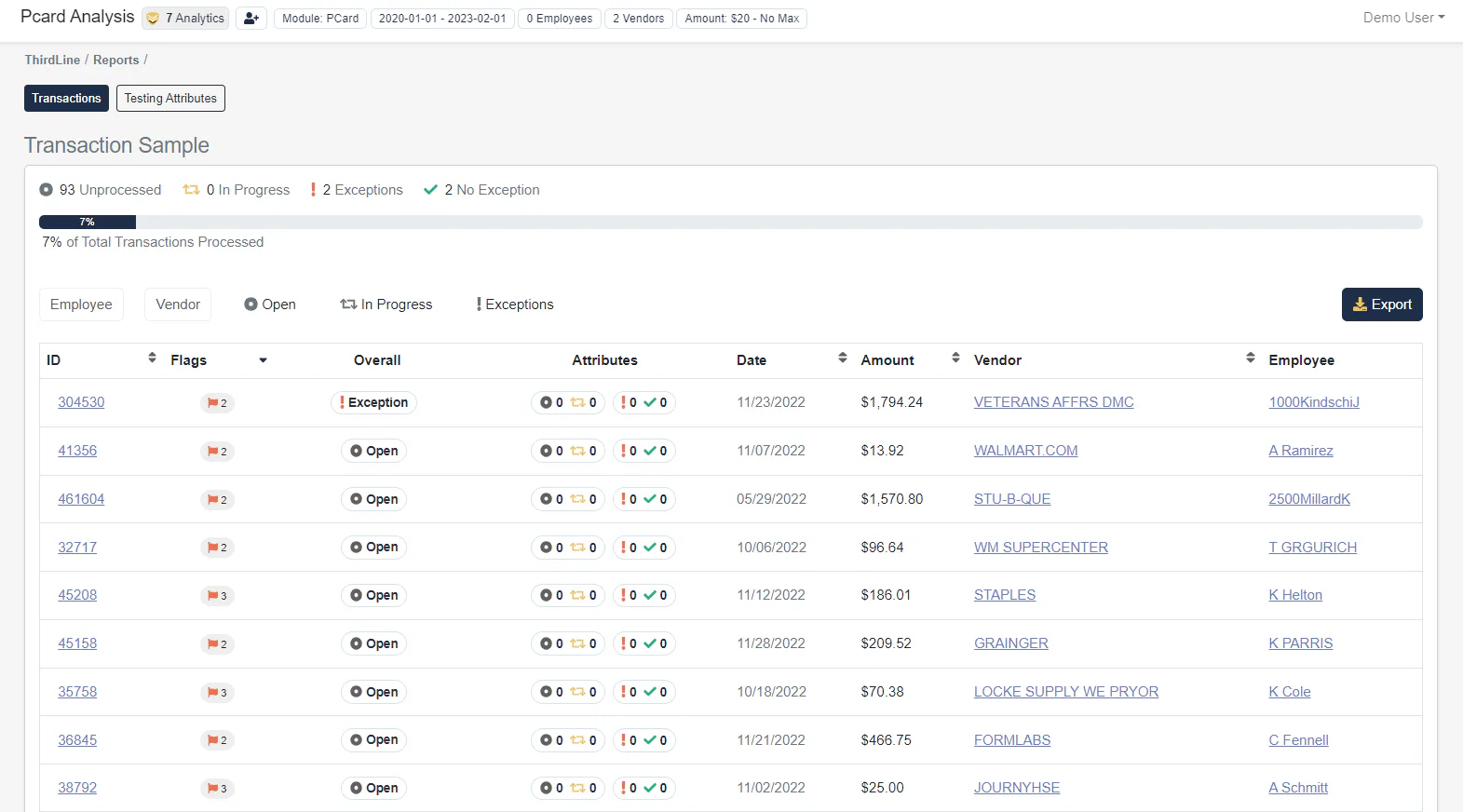The image size is (1463, 812).
Task: Select the Transactions tab
Action: click(66, 99)
